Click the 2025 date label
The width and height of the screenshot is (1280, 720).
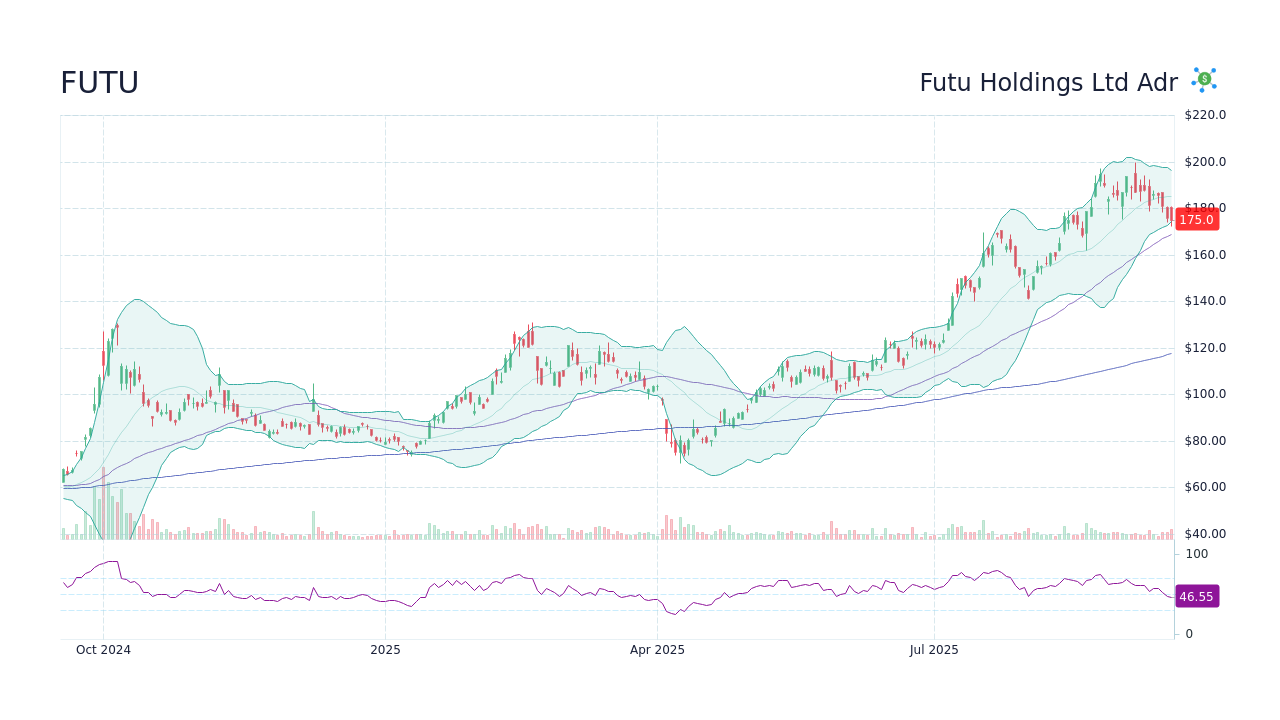(385, 650)
